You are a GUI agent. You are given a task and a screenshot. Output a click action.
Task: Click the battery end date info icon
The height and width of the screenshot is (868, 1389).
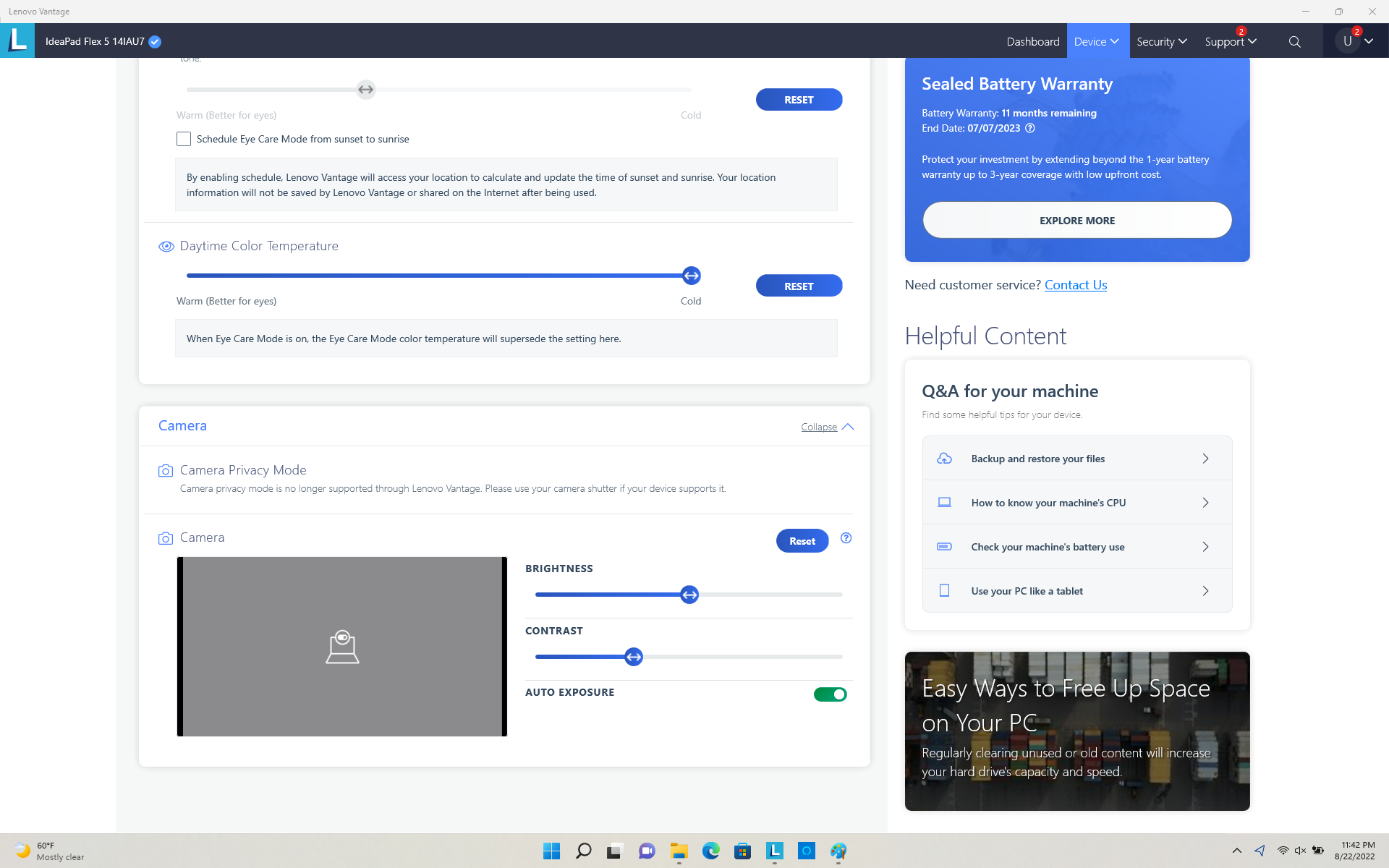pyautogui.click(x=1030, y=128)
